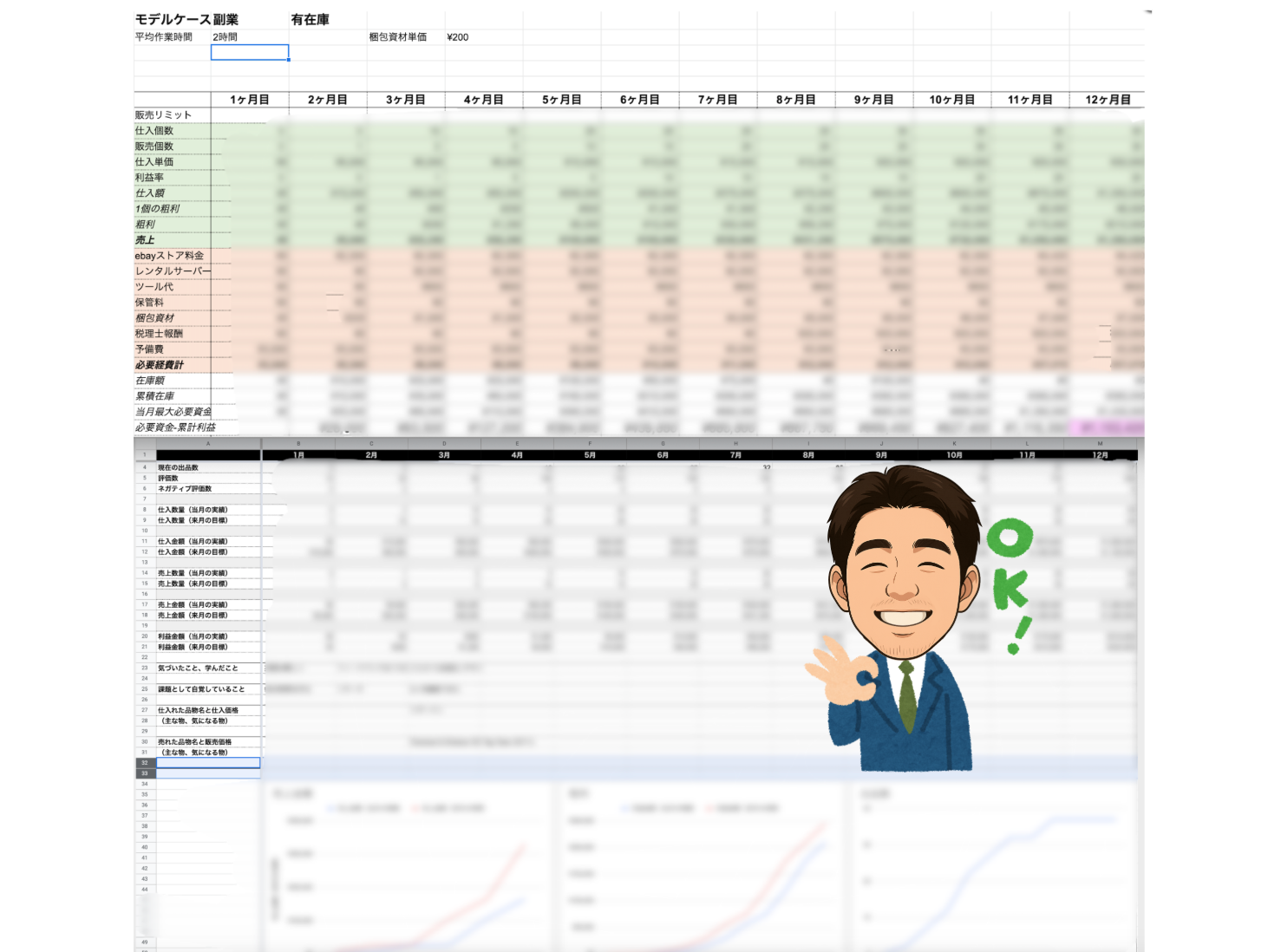
Task: Click the 'レンタルサーバー' row label
Action: [173, 271]
